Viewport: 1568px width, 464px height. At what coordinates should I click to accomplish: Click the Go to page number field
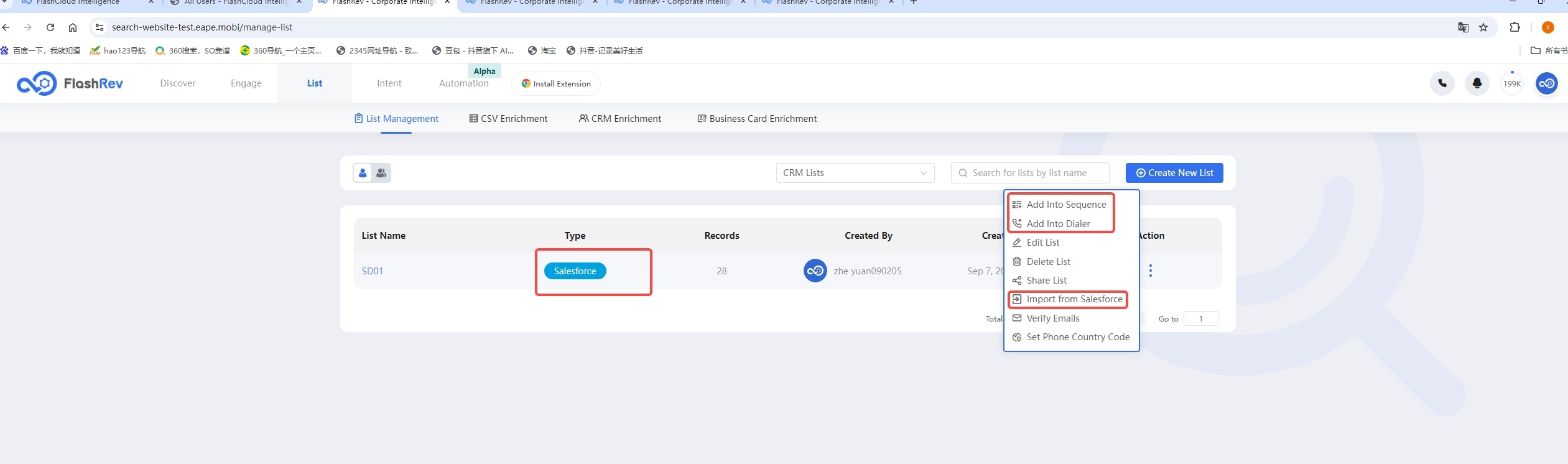coord(1200,319)
